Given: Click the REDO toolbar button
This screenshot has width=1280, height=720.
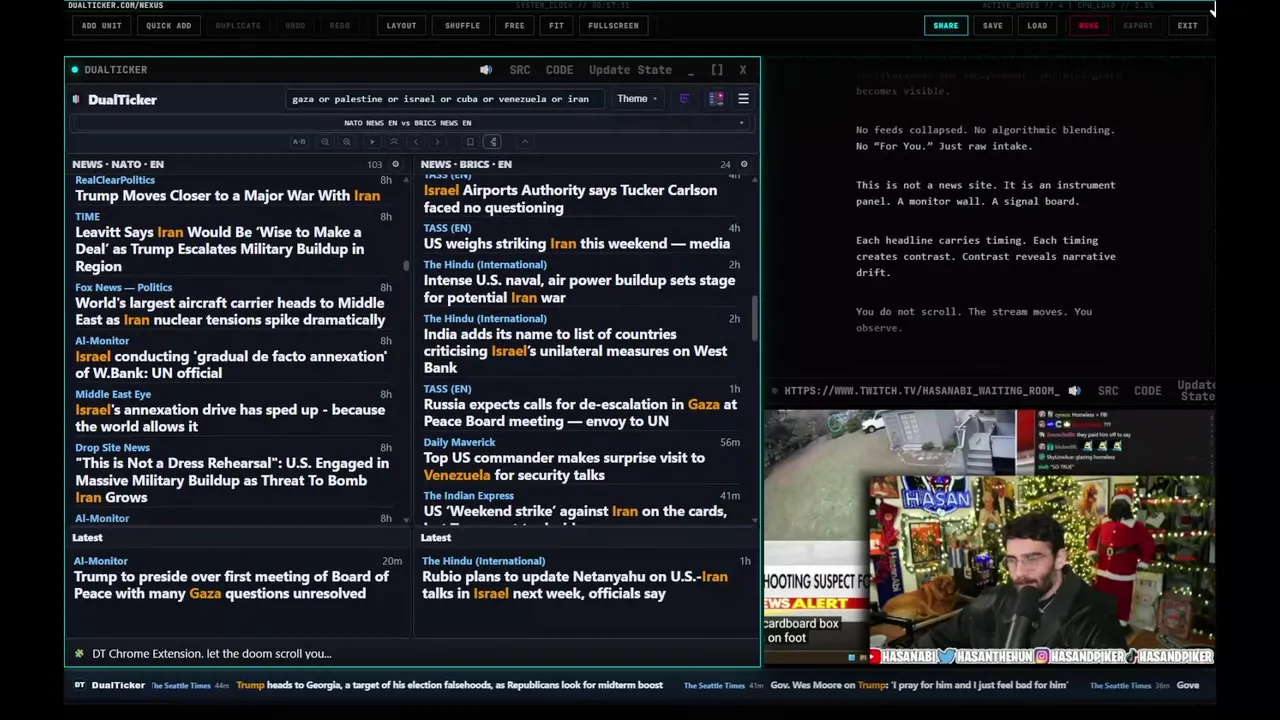Looking at the screenshot, I should 340,26.
